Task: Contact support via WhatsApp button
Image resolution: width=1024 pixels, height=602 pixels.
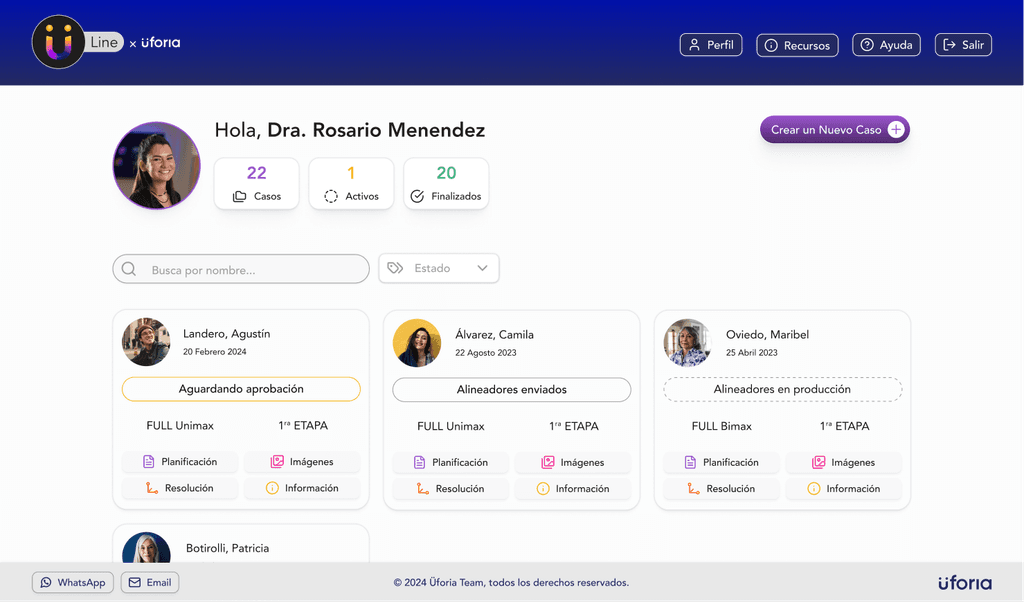Action: pyautogui.click(x=72, y=582)
